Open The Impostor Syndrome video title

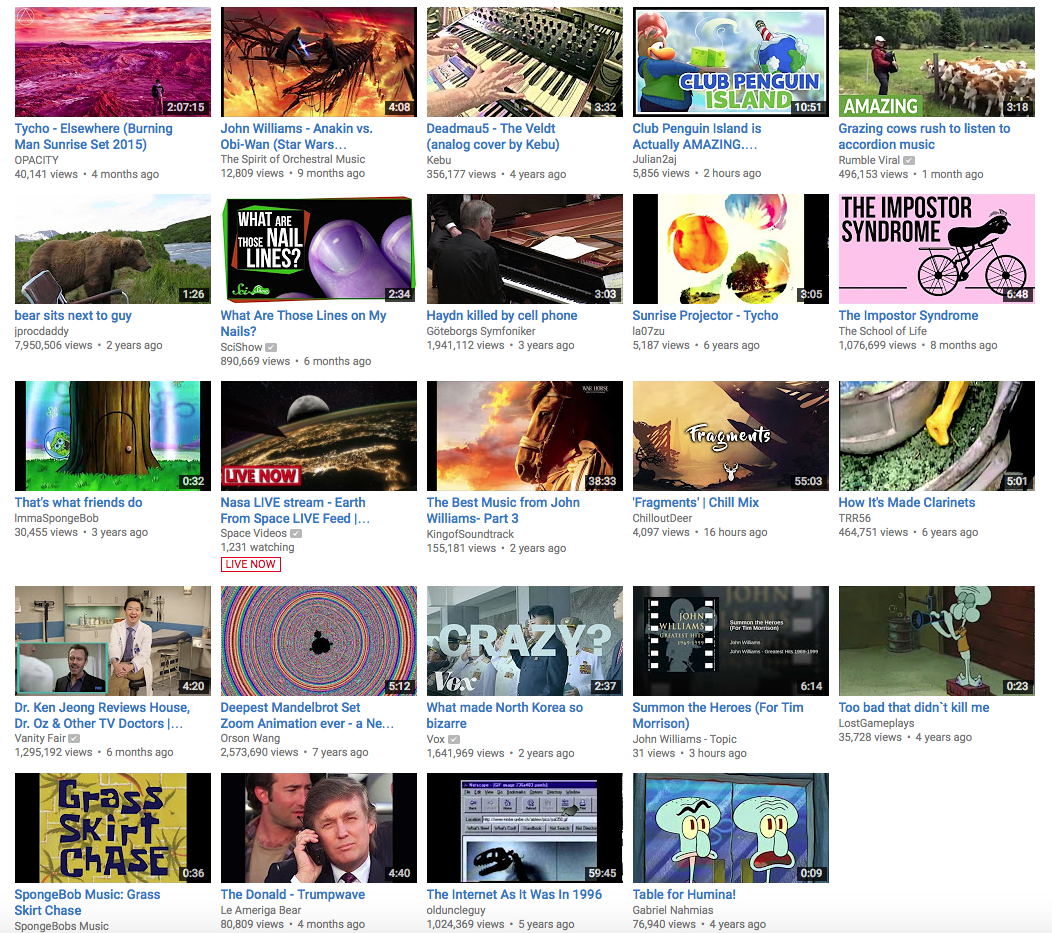coord(908,315)
